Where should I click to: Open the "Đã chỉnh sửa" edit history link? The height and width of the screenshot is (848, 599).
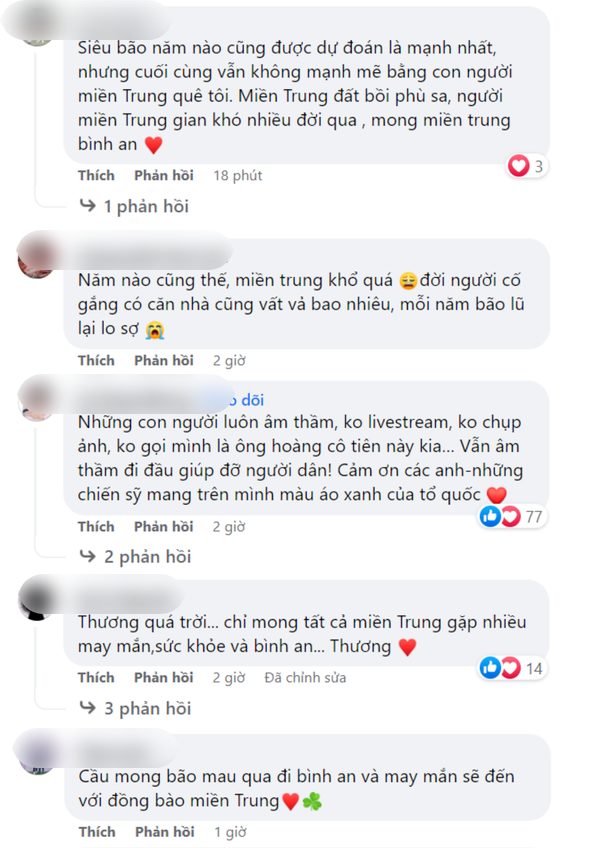(305, 678)
